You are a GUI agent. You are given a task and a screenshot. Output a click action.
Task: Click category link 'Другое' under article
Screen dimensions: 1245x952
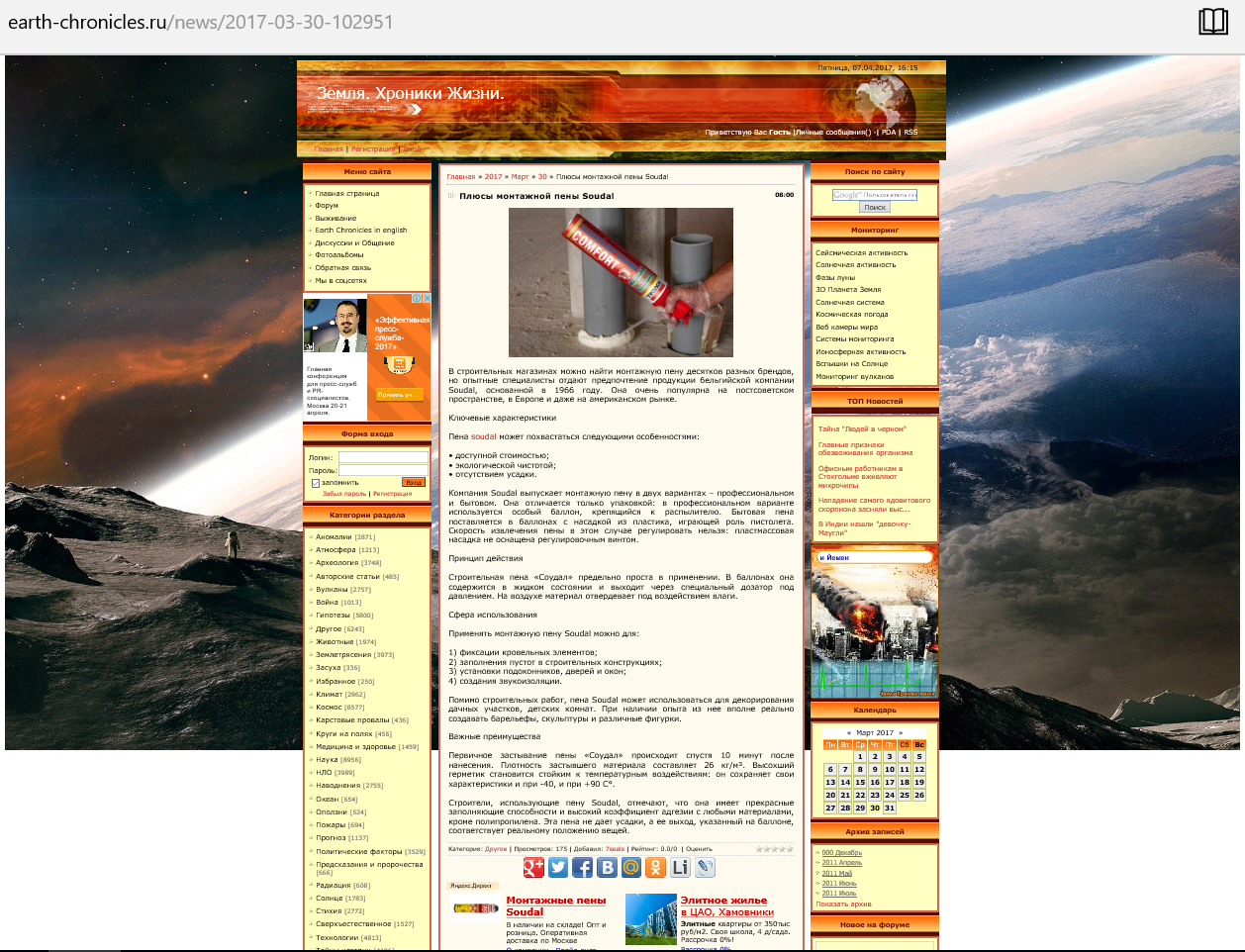pos(496,849)
